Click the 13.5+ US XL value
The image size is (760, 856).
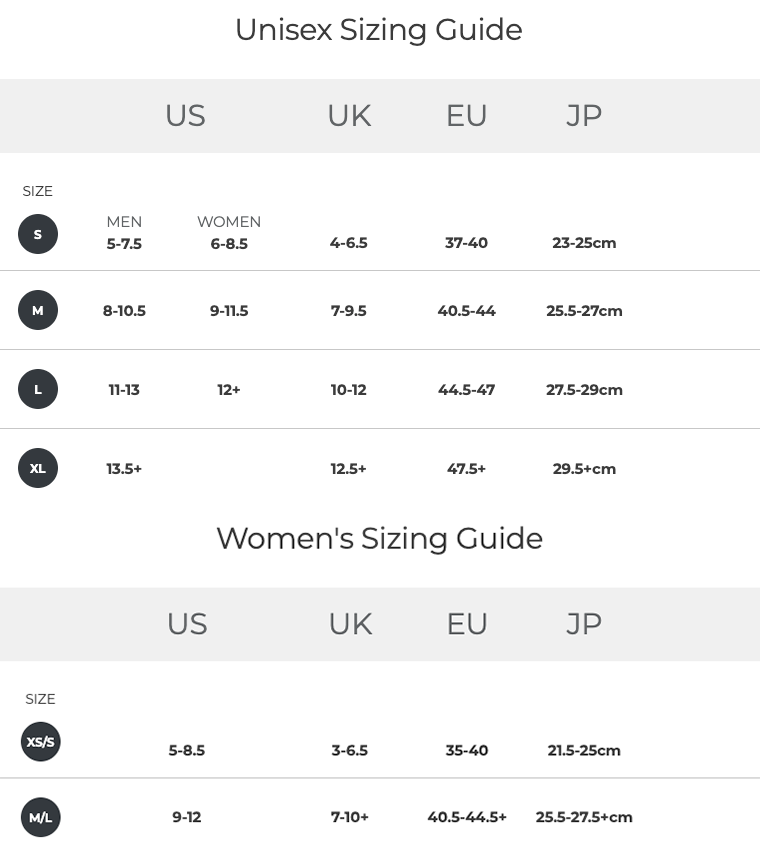point(124,468)
